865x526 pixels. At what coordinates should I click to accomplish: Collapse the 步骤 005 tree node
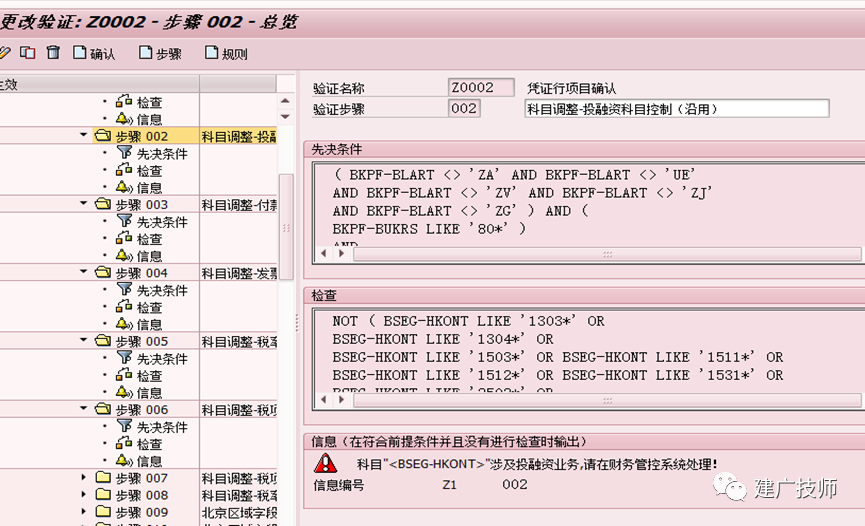tap(83, 340)
